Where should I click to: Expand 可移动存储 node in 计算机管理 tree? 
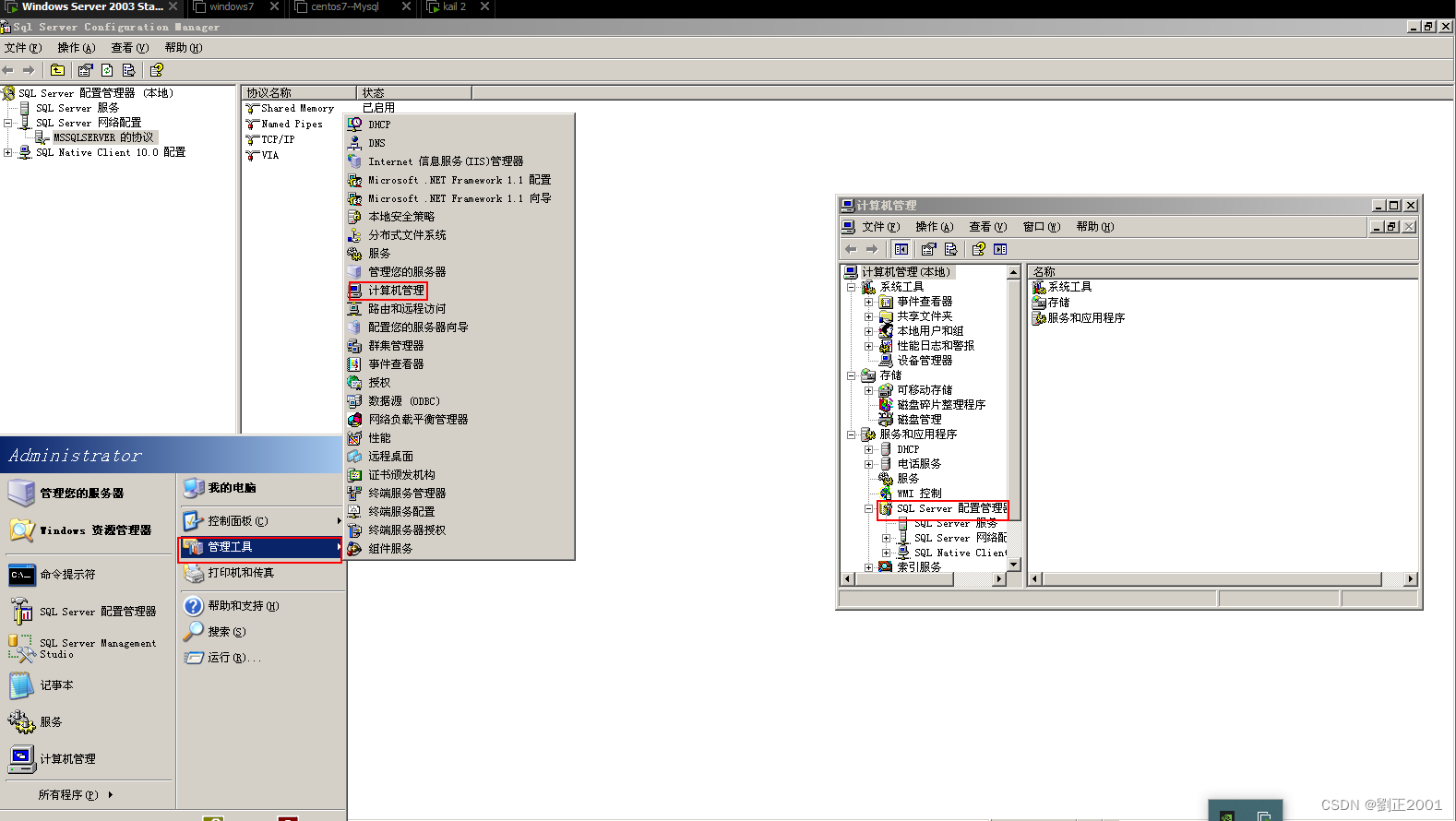pos(868,390)
